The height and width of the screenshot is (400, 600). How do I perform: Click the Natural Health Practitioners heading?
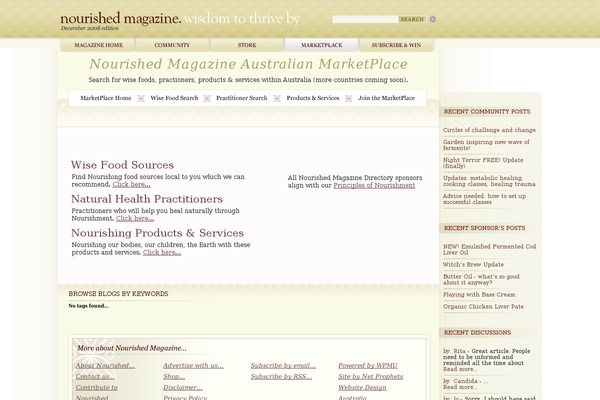coord(147,199)
